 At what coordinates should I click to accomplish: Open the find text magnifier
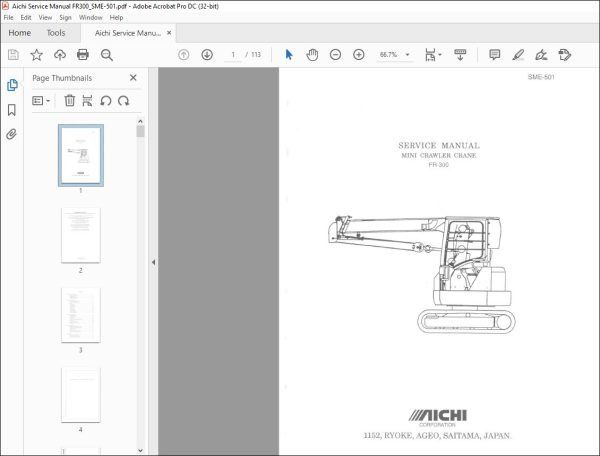(106, 55)
